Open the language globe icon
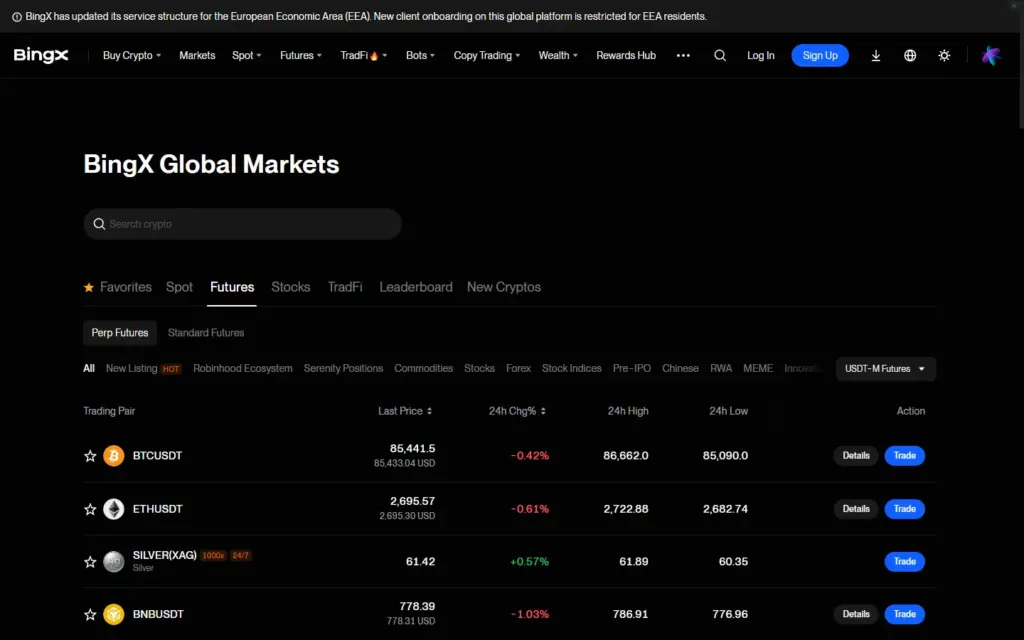This screenshot has height=640, width=1024. [910, 56]
